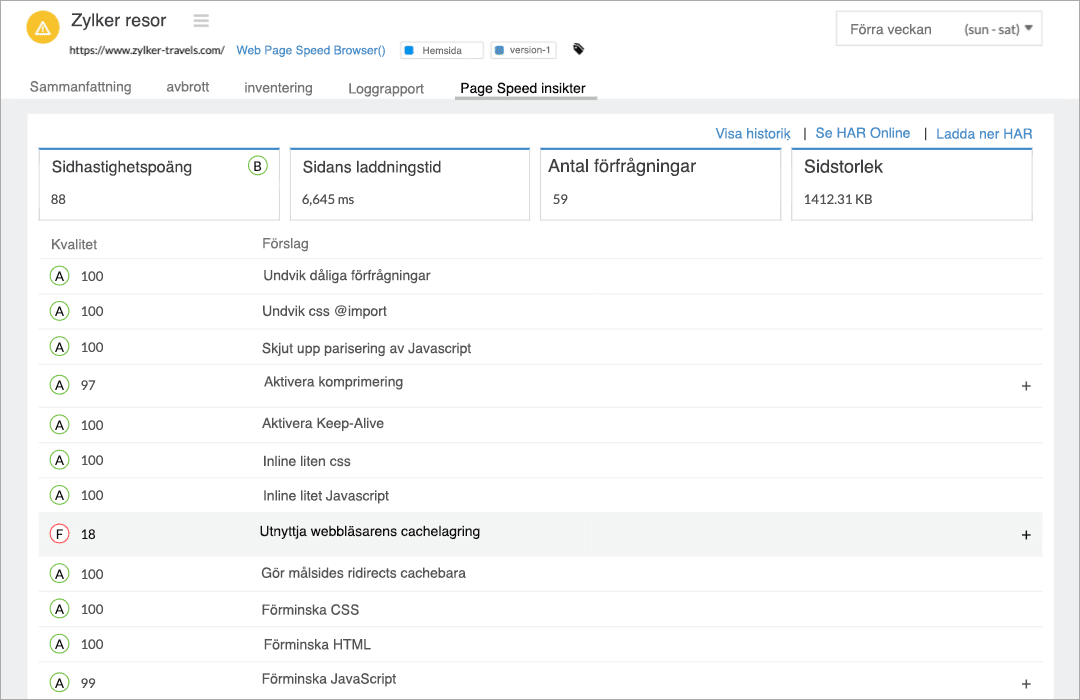Screen dimensions: 1080x700
Task: Expand details for Utnyttja webbläsarens cachelagring
Action: [1025, 535]
